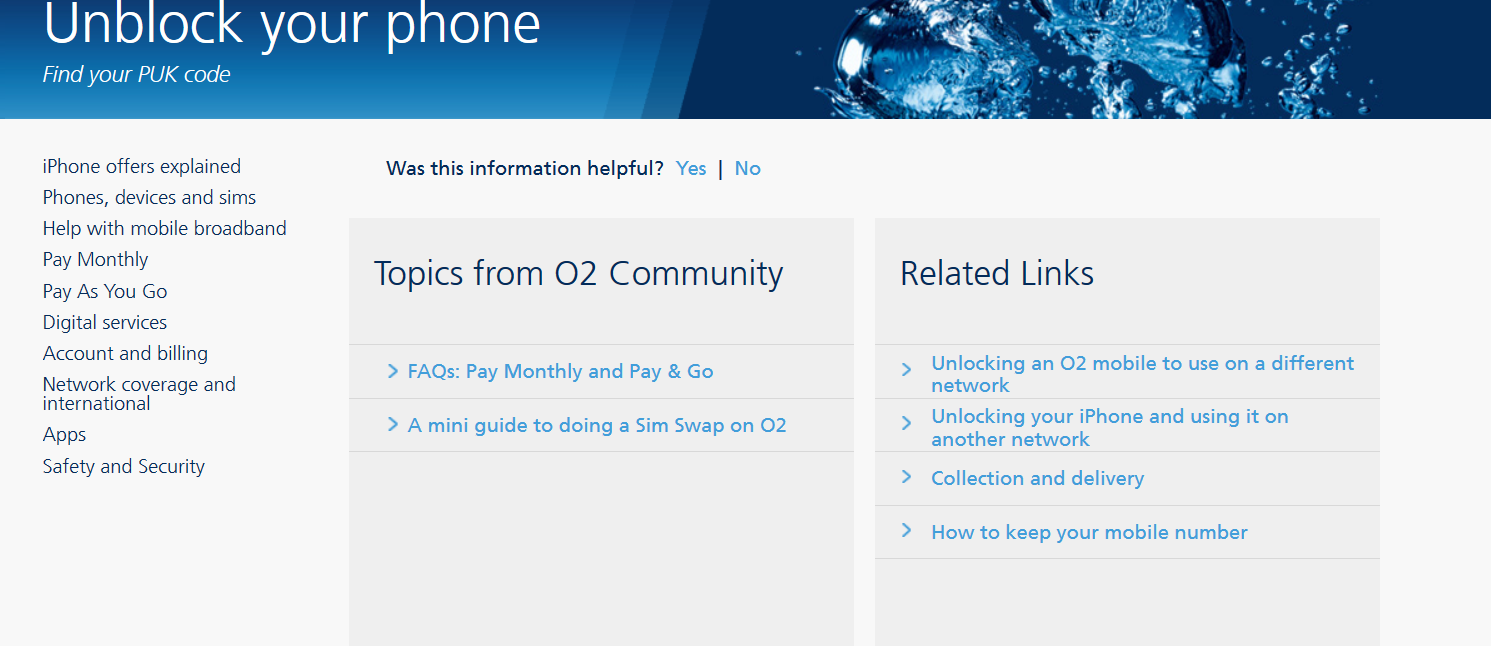The image size is (1491, 646).
Task: Select Safety and Security category
Action: pos(123,466)
